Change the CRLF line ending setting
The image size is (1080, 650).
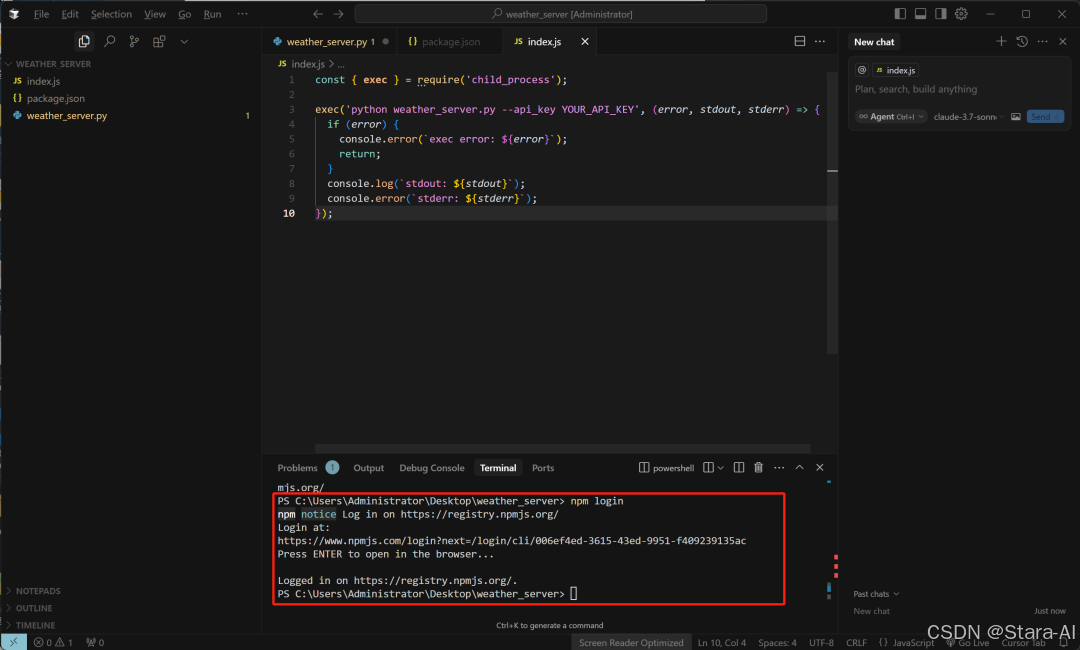(x=856, y=642)
